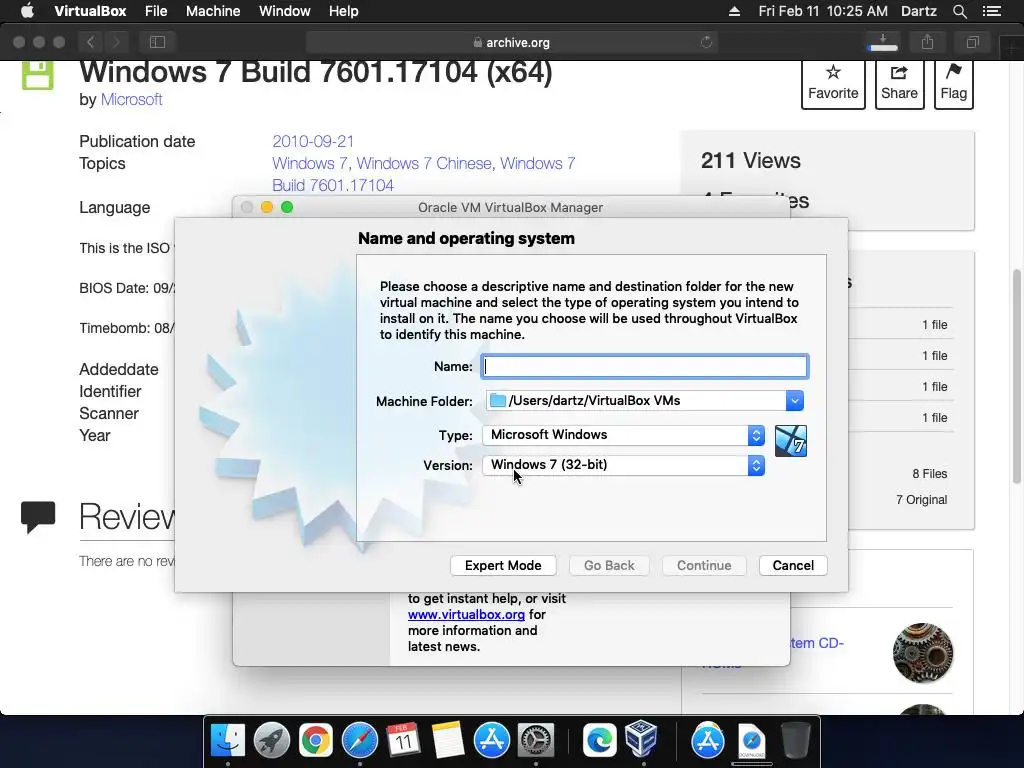Viewport: 1024px width, 768px height.
Task: Open VirtualBox in the Dock
Action: pyautogui.click(x=641, y=739)
